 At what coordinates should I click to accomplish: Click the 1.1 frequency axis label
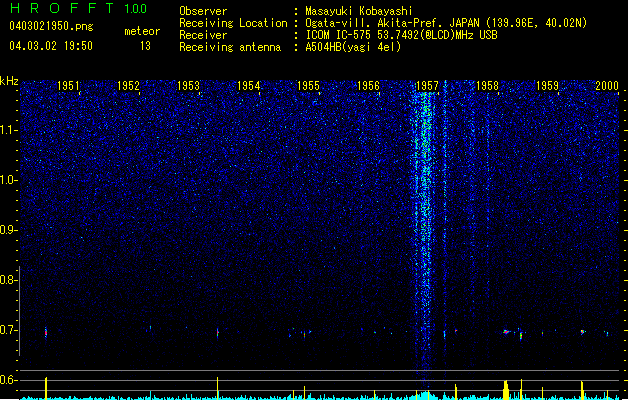8,130
